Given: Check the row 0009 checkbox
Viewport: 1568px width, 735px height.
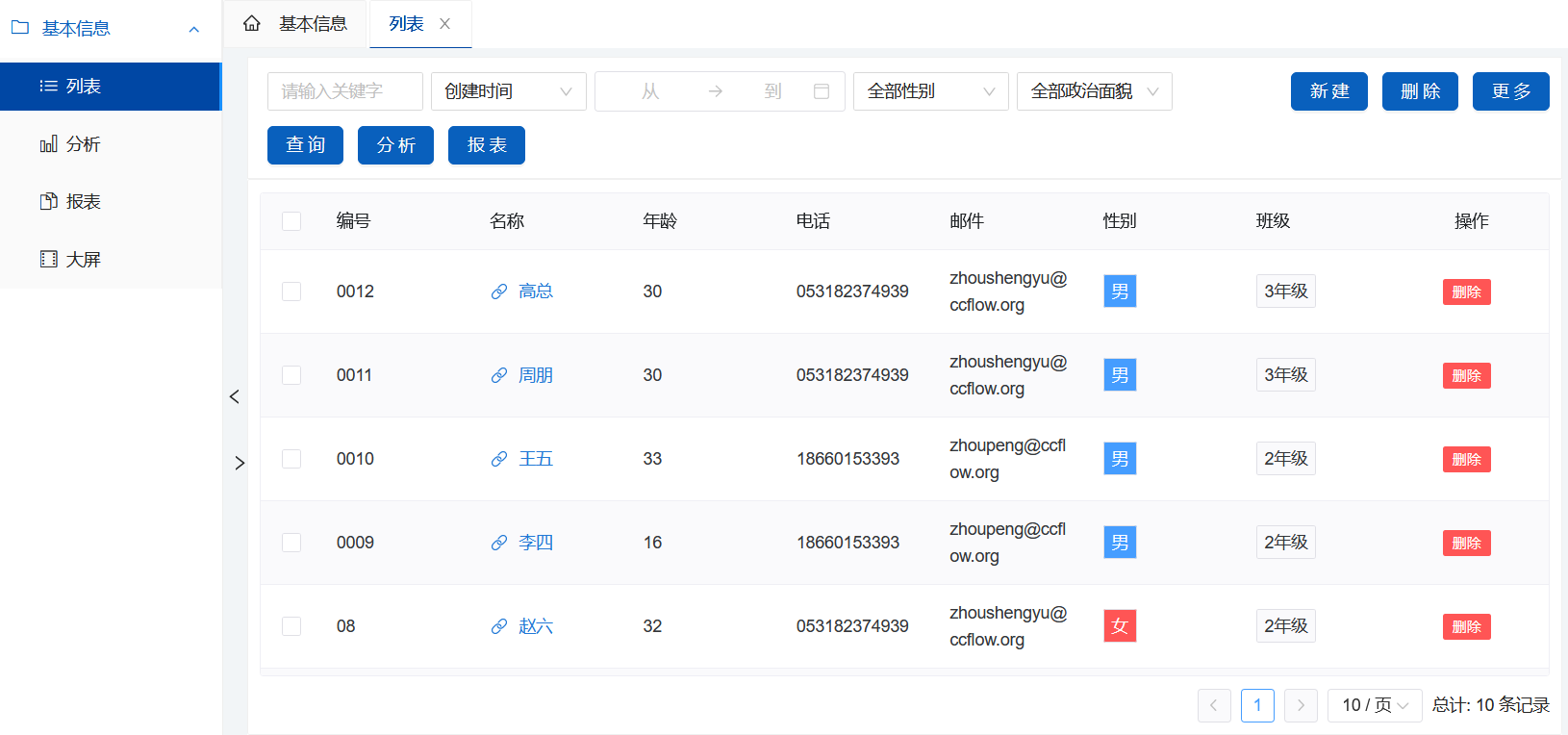Looking at the screenshot, I should (291, 543).
